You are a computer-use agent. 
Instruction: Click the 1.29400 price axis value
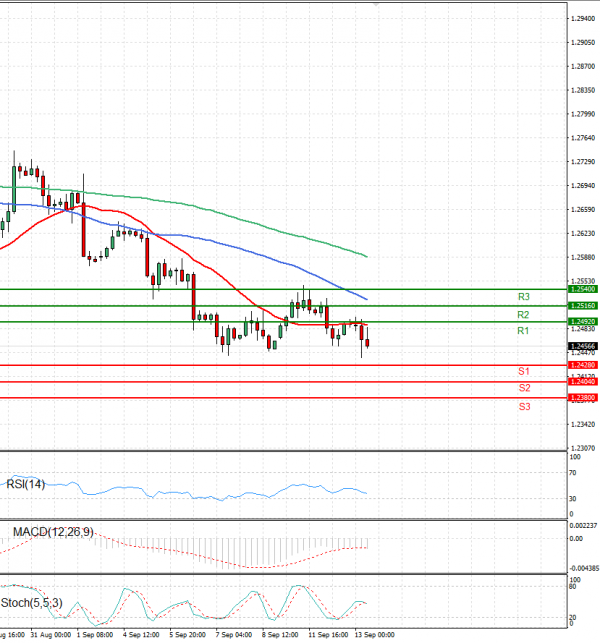click(x=583, y=18)
